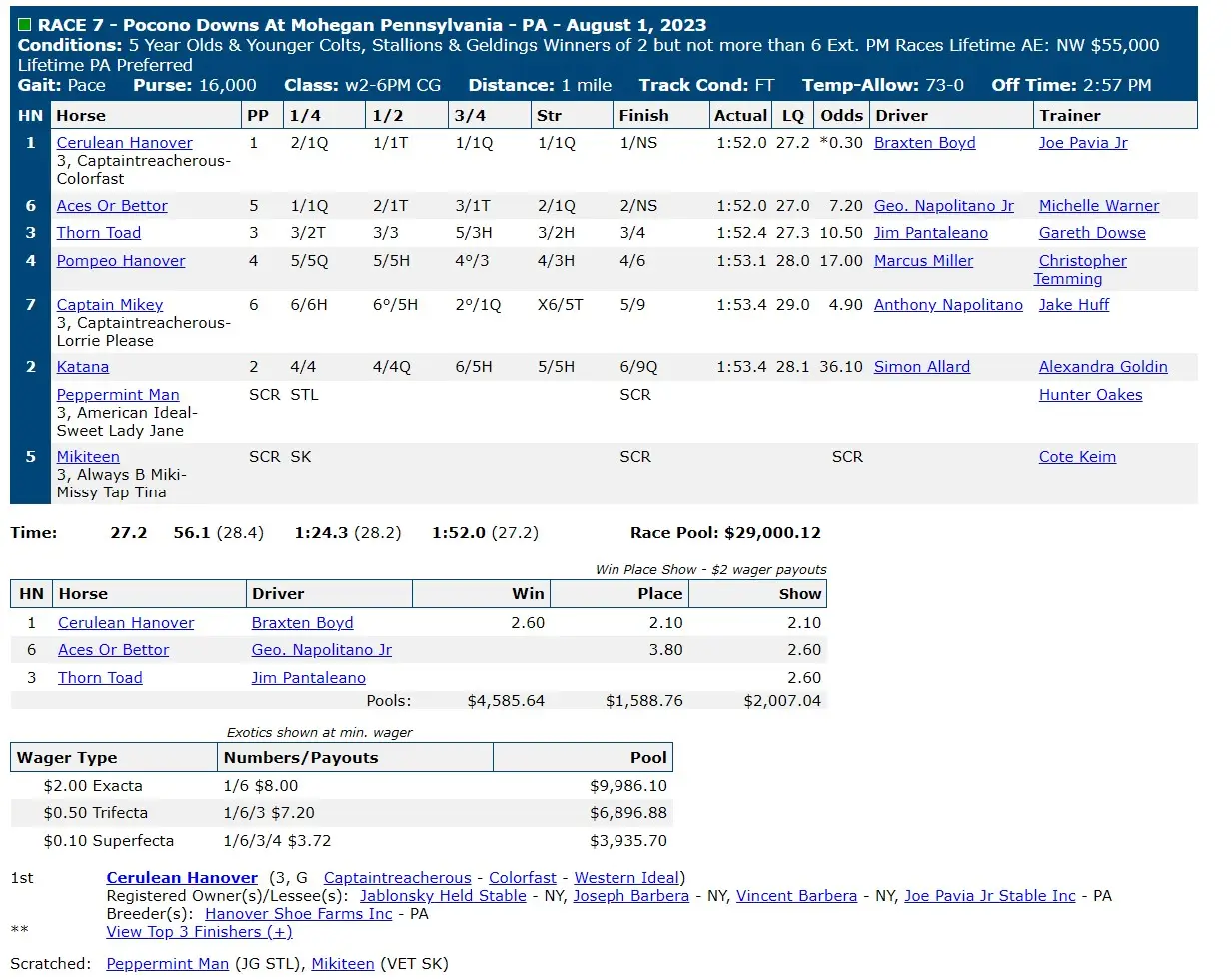Open Cerulean Hanover horse link in results table
Viewport: 1232px width, 980px height.
[x=125, y=143]
